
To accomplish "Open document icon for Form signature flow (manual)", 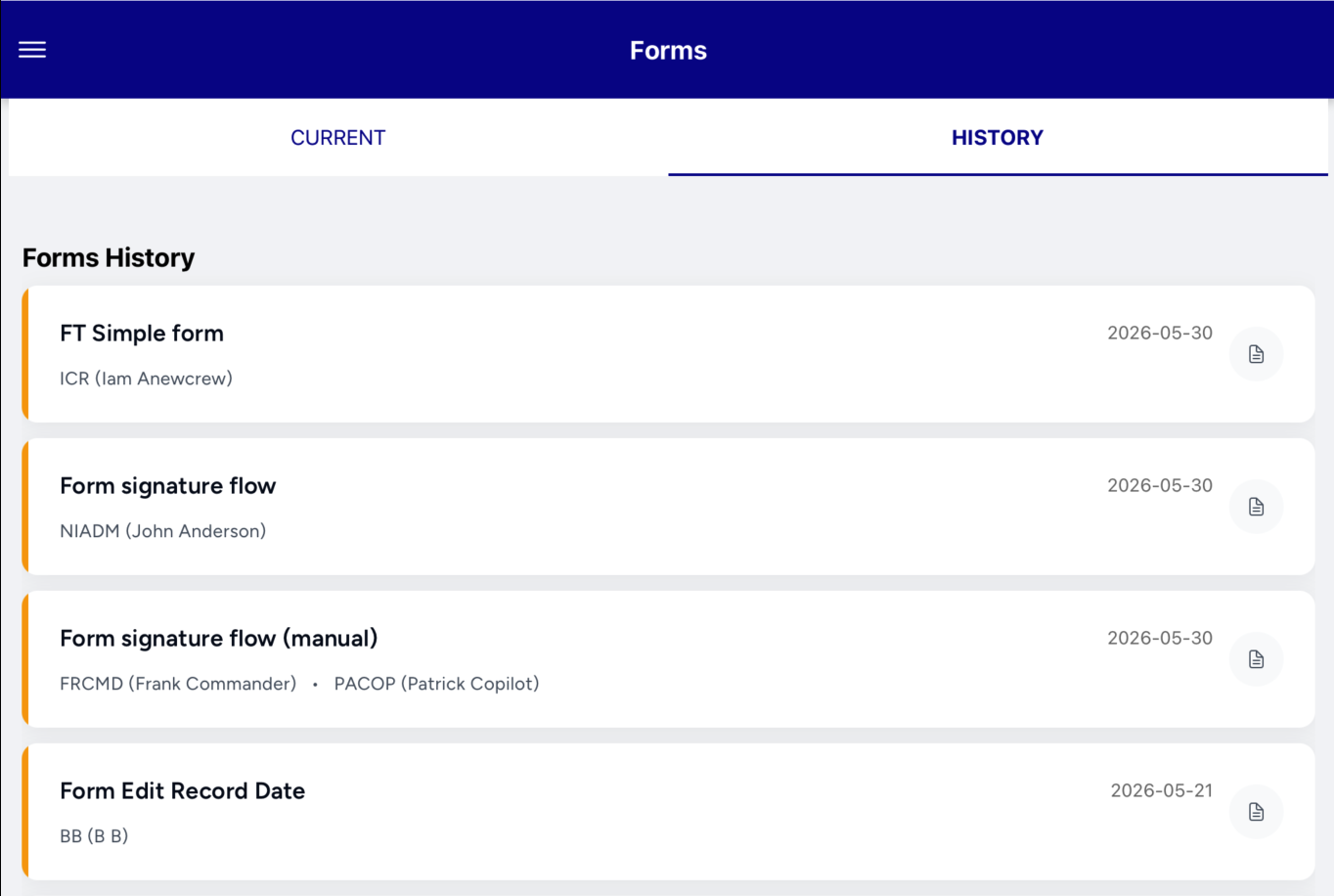I will tap(1256, 659).
